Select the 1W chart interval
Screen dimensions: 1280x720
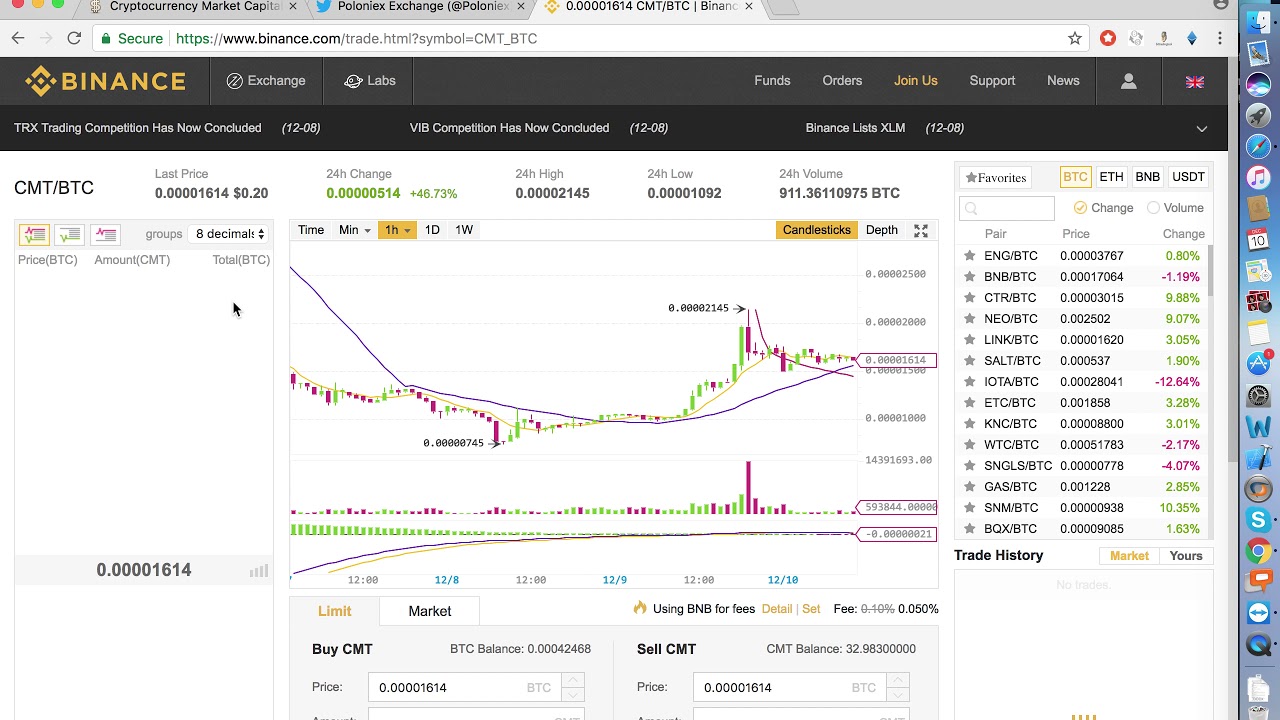(x=464, y=230)
